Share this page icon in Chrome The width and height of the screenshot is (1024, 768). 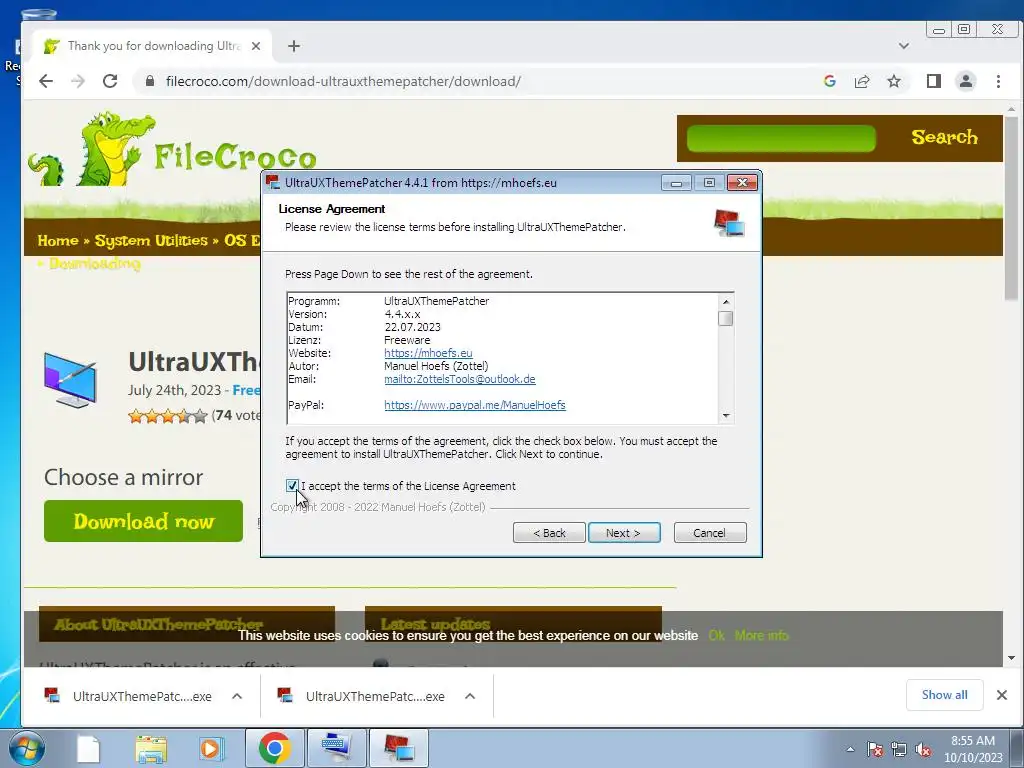(862, 81)
